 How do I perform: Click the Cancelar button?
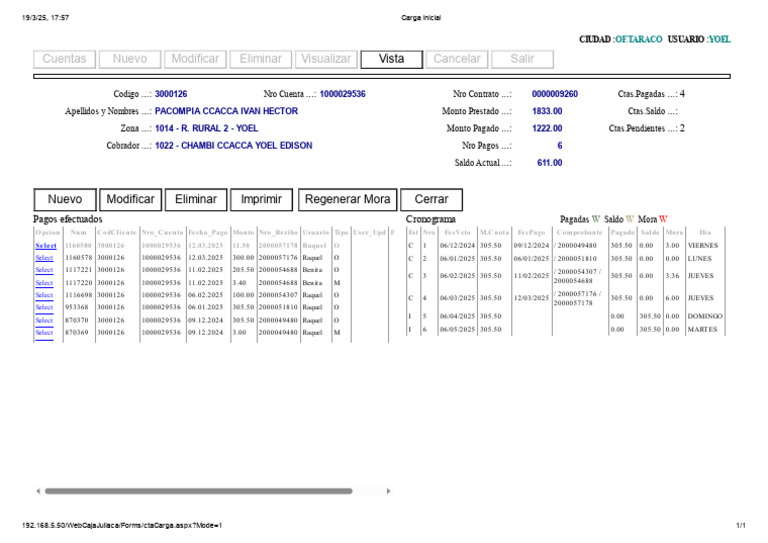457,59
